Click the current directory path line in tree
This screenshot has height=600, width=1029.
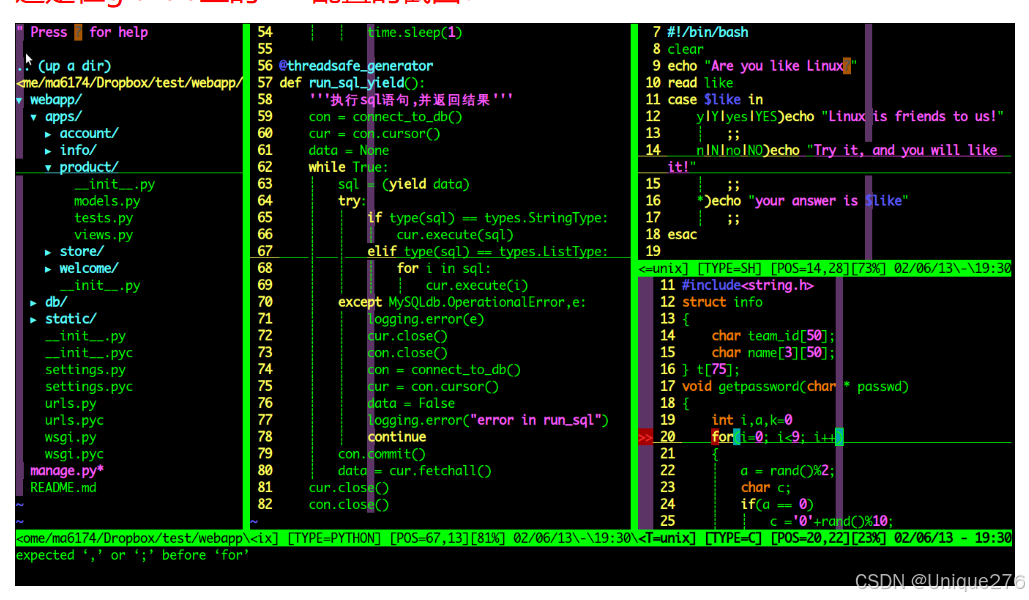coord(129,83)
